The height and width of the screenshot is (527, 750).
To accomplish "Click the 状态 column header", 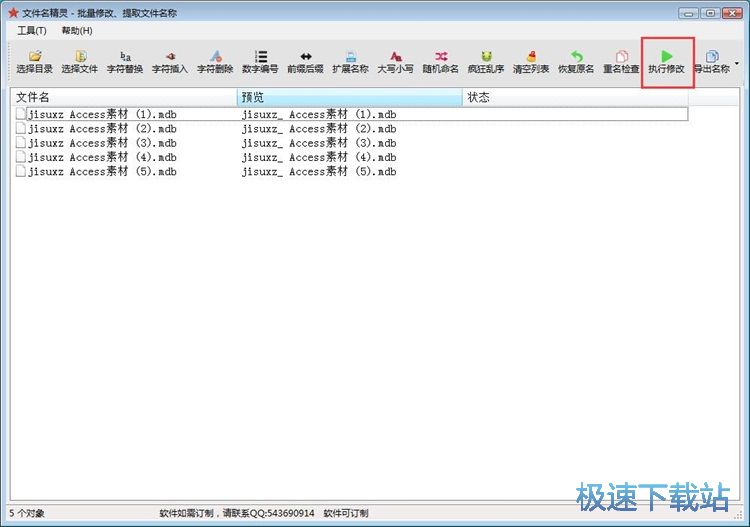I will pos(575,97).
